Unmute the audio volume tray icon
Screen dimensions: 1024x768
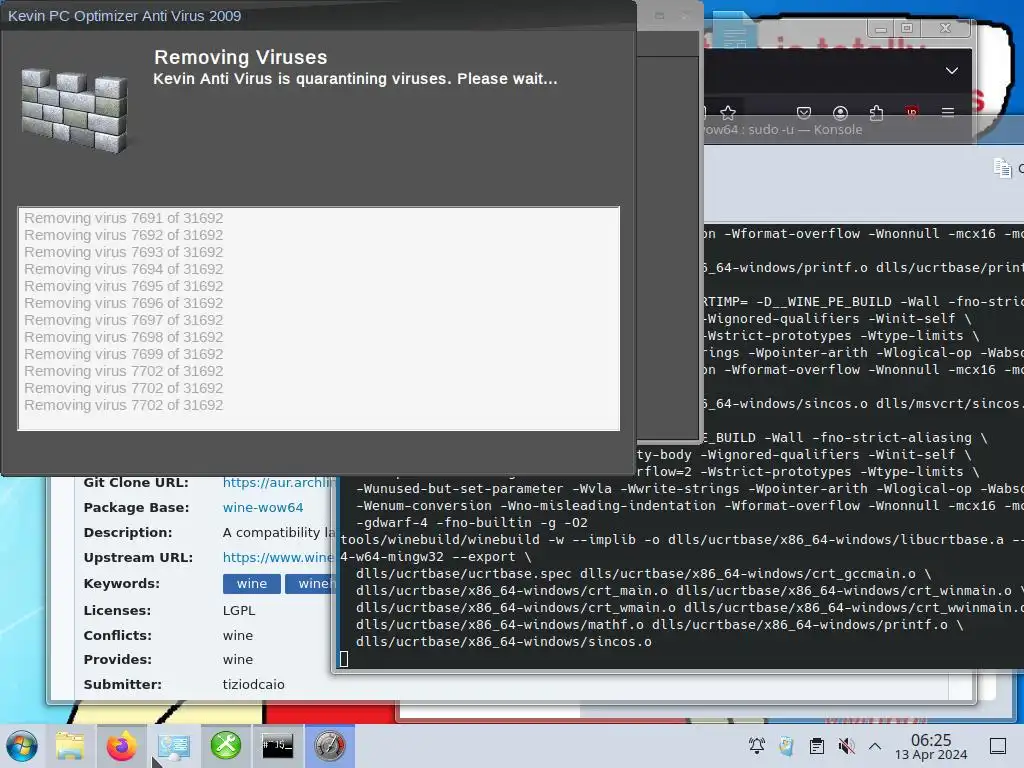click(x=846, y=746)
